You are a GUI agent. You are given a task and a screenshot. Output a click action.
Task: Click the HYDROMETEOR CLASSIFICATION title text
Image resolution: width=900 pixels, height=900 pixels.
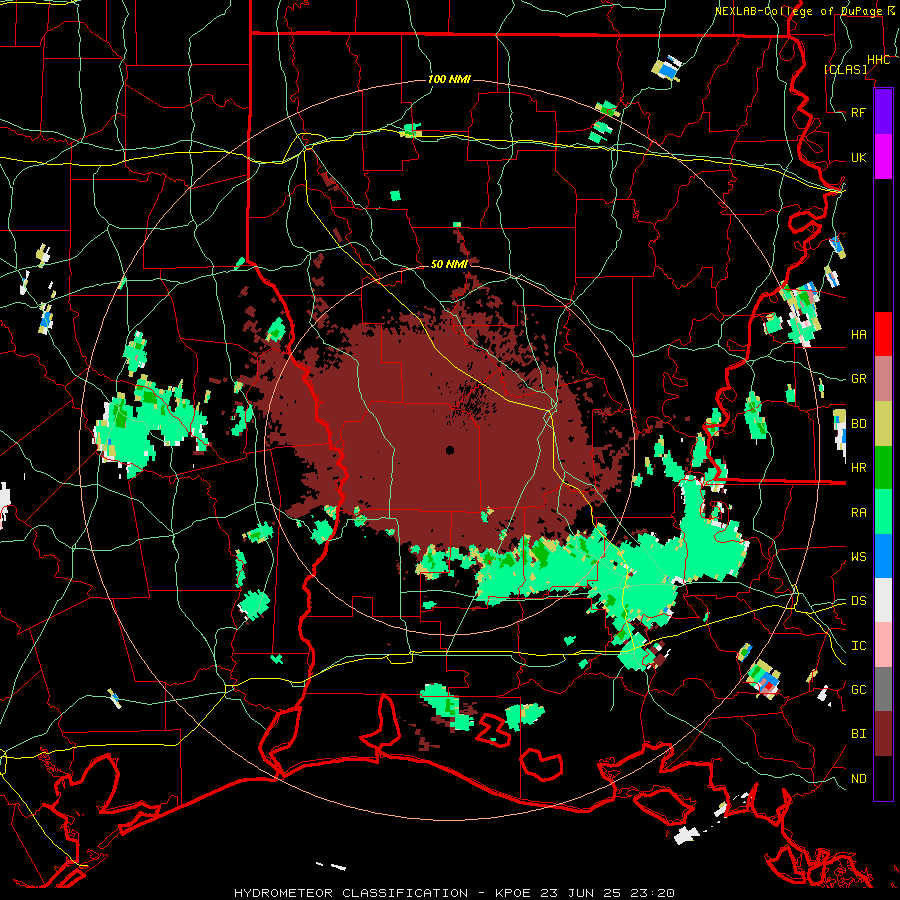pyautogui.click(x=351, y=893)
